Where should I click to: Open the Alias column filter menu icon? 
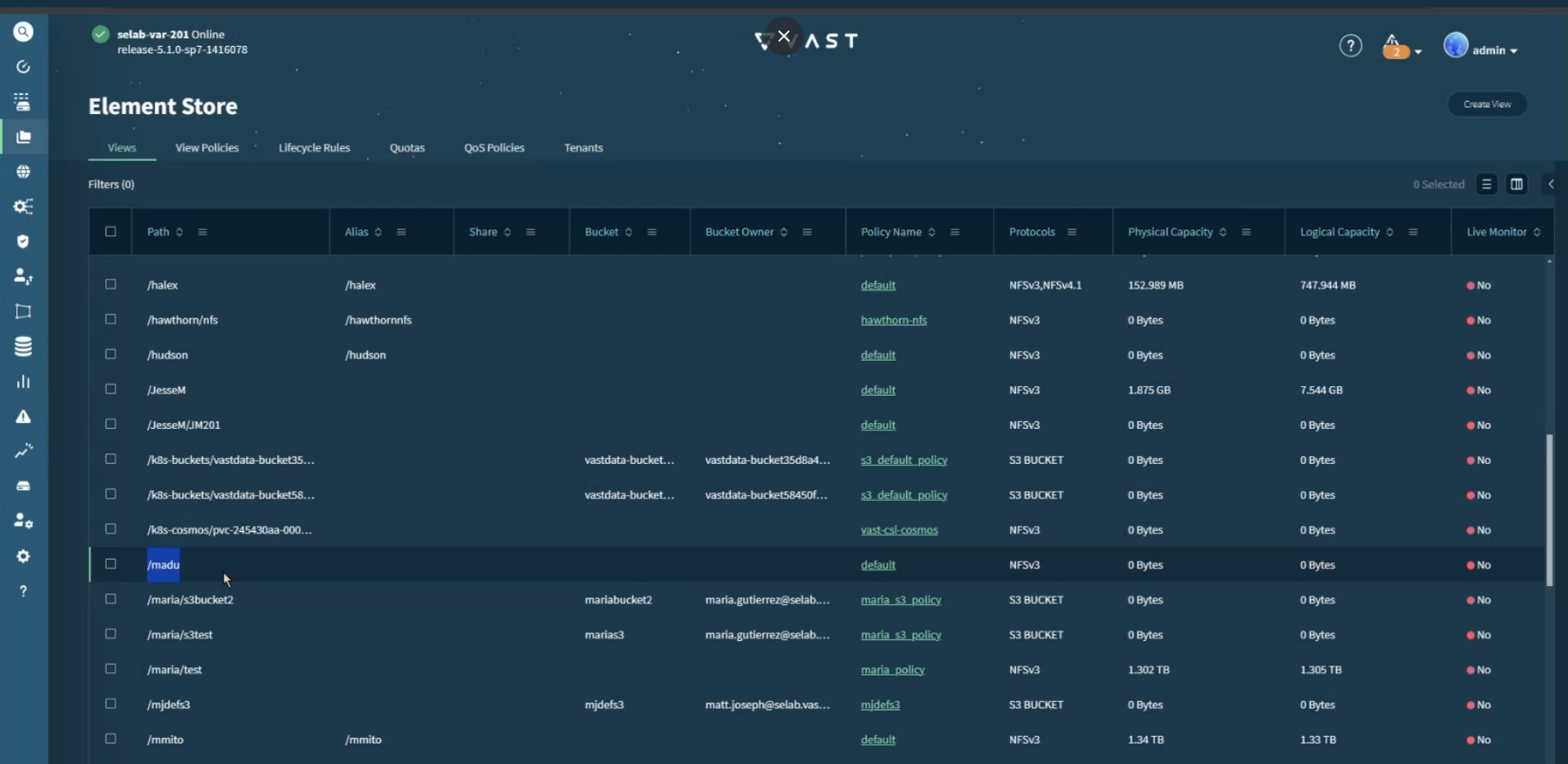tap(401, 232)
